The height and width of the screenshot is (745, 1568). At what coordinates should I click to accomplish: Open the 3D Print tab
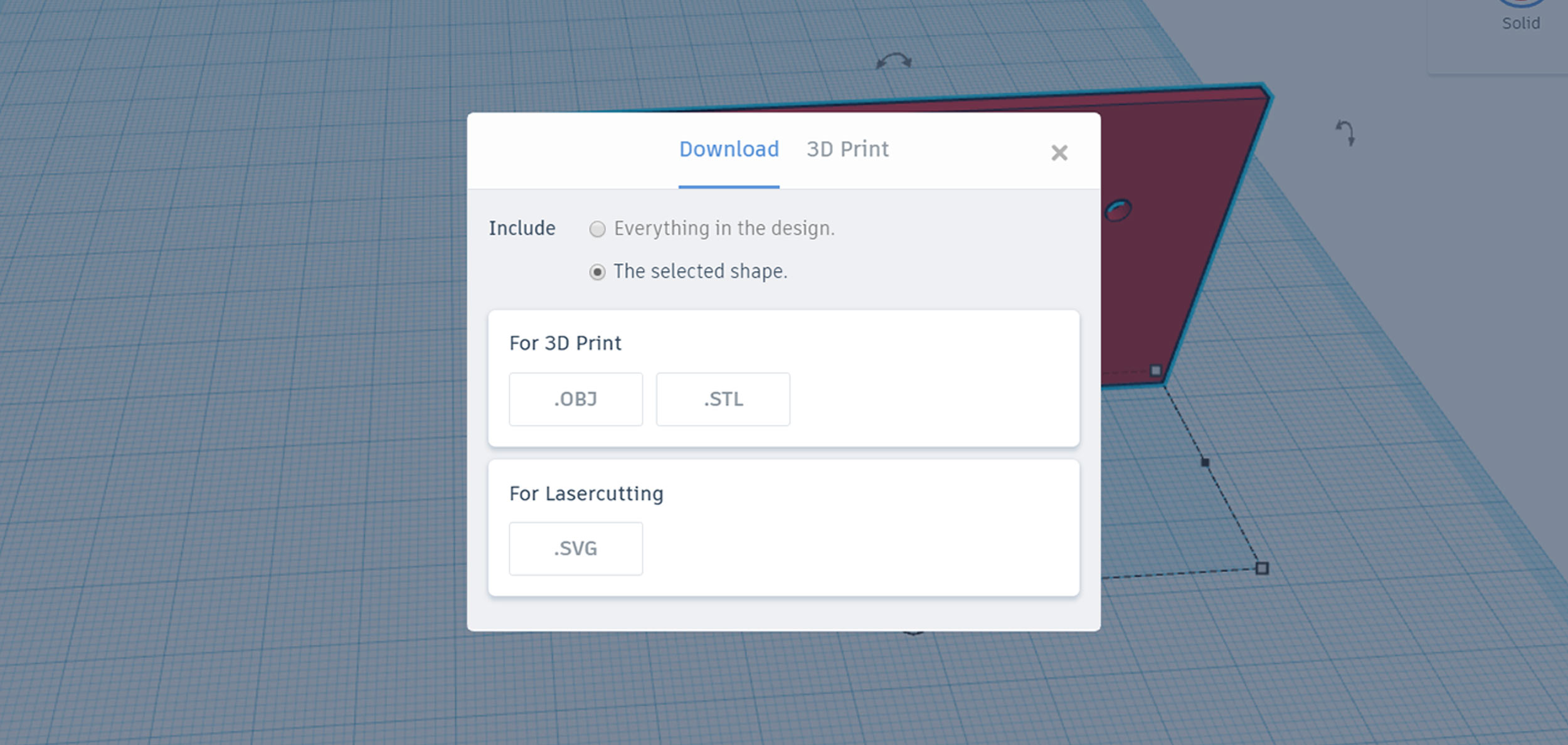click(847, 149)
